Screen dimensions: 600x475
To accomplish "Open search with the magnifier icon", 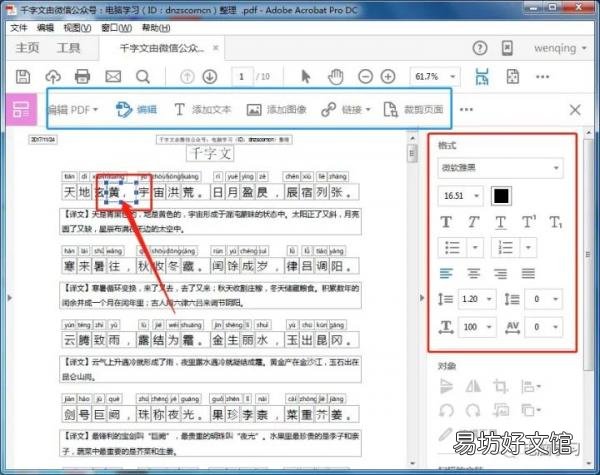I will coord(143,77).
